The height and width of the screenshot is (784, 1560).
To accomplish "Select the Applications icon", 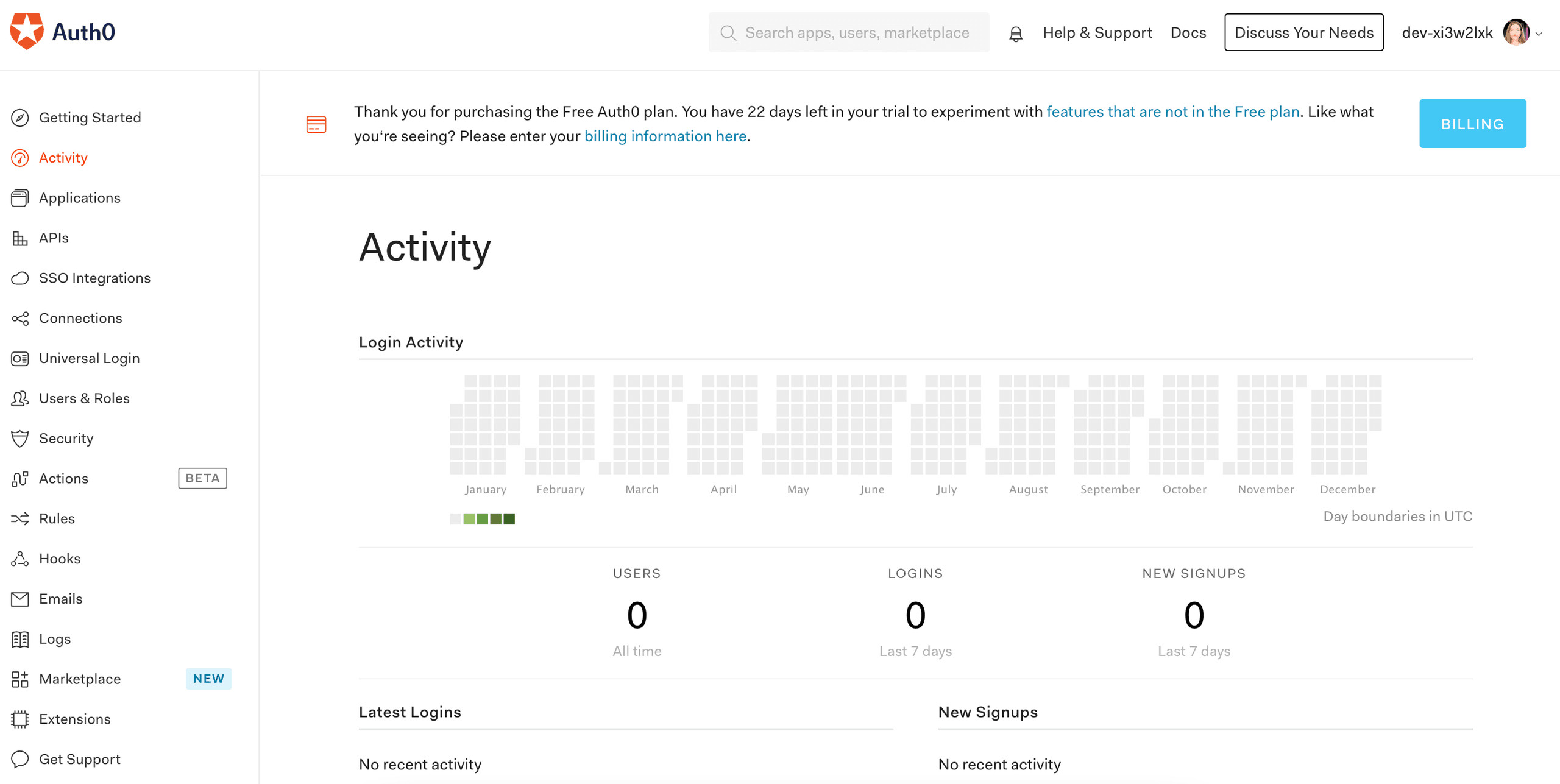I will 19,197.
